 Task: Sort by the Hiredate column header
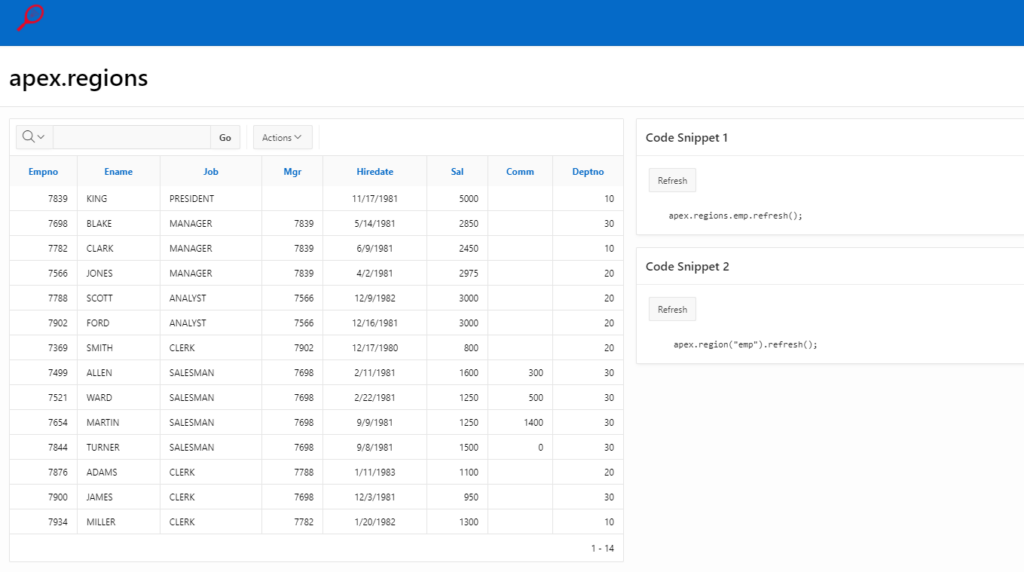(375, 172)
